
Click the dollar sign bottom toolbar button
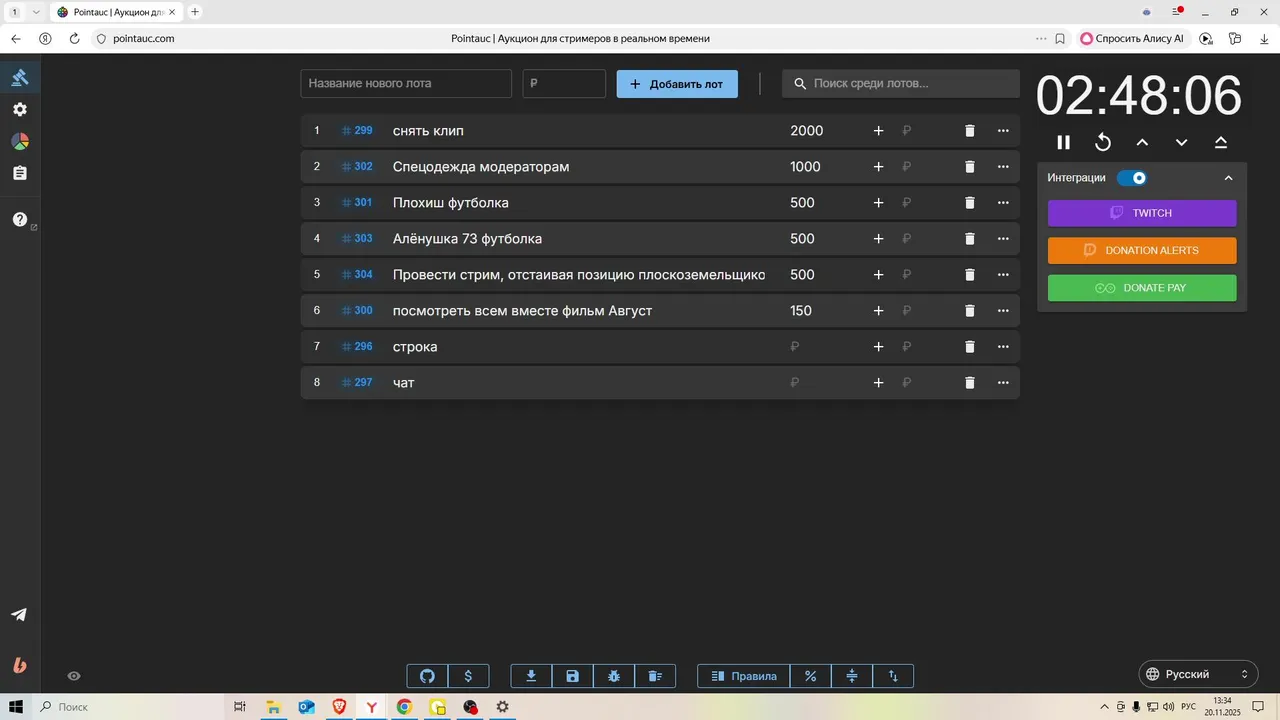point(468,676)
